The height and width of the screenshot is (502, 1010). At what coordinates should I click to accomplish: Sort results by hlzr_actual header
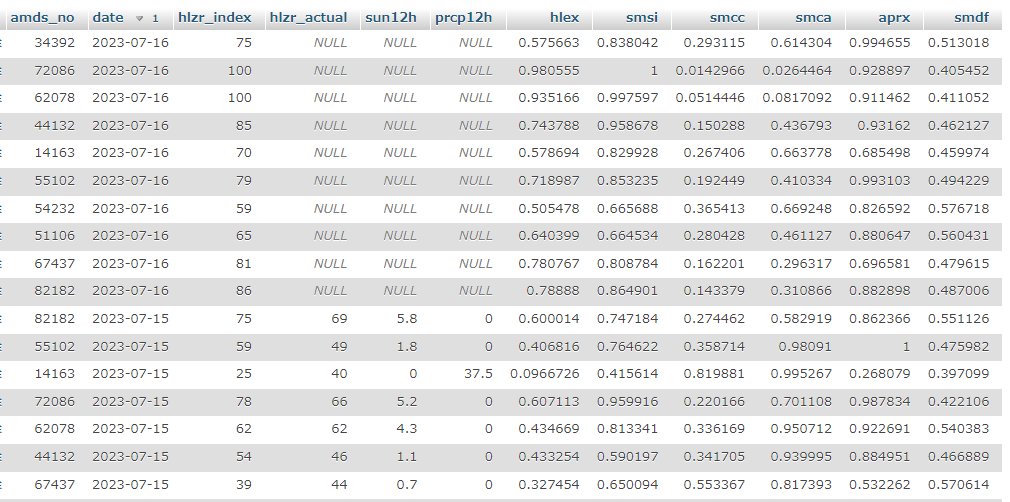click(308, 18)
